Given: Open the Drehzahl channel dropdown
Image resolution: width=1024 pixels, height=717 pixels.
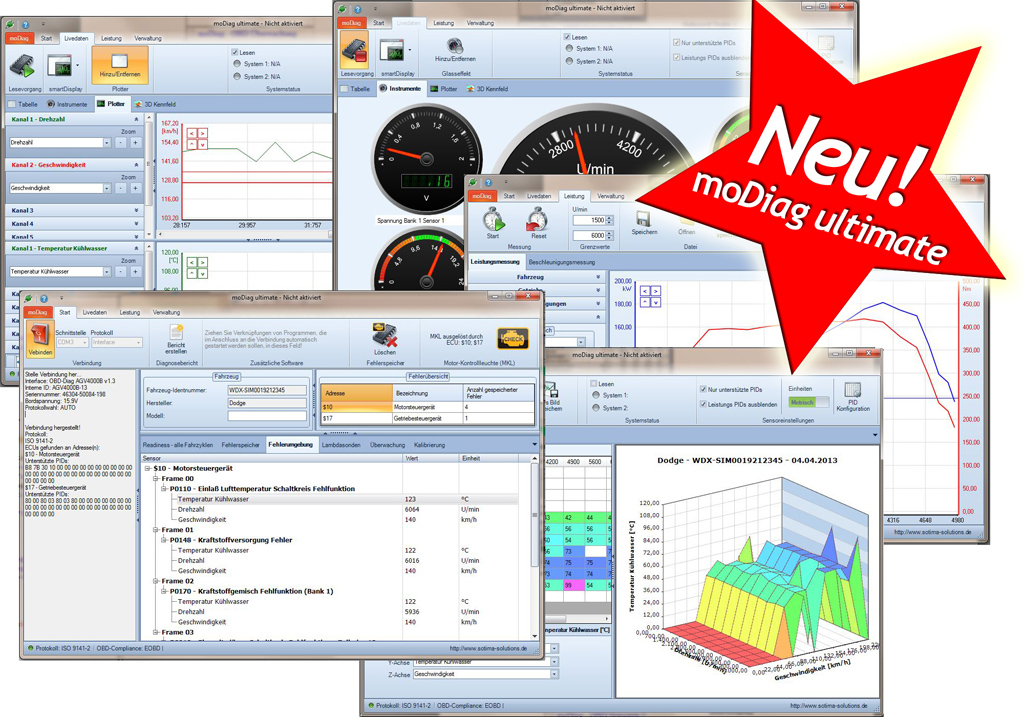Looking at the screenshot, I should [105, 143].
